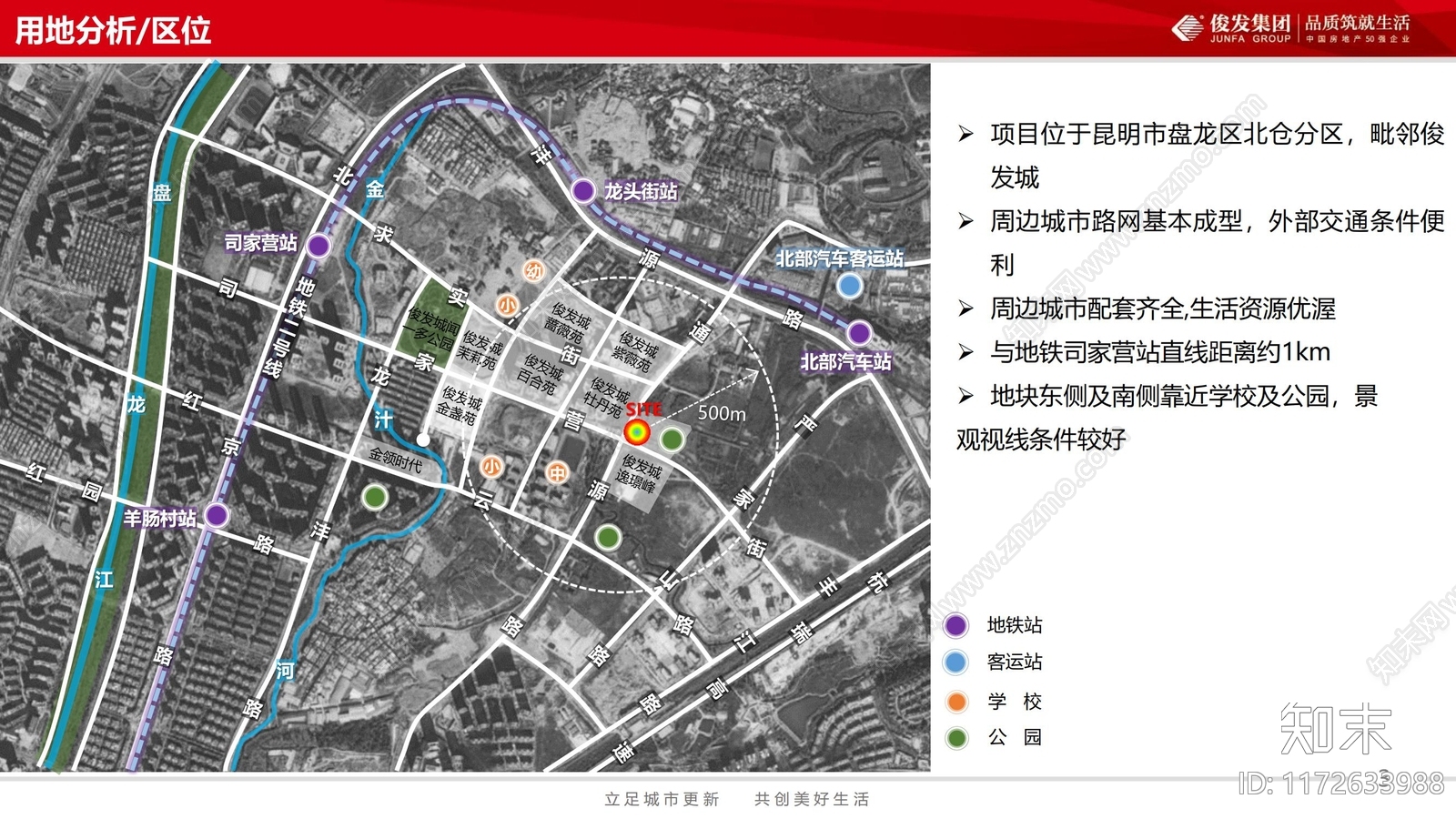Click the 金领时代 map label
The image size is (1456, 819).
395,460
